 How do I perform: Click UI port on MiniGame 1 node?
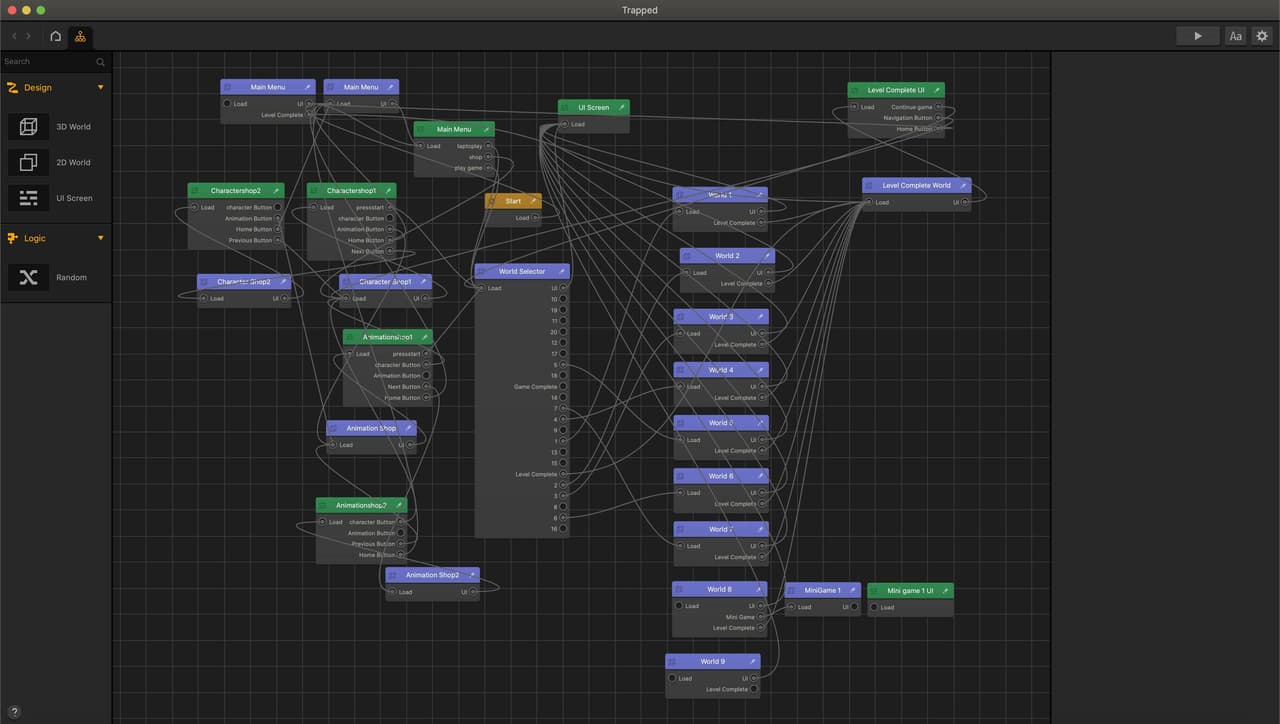(854, 607)
